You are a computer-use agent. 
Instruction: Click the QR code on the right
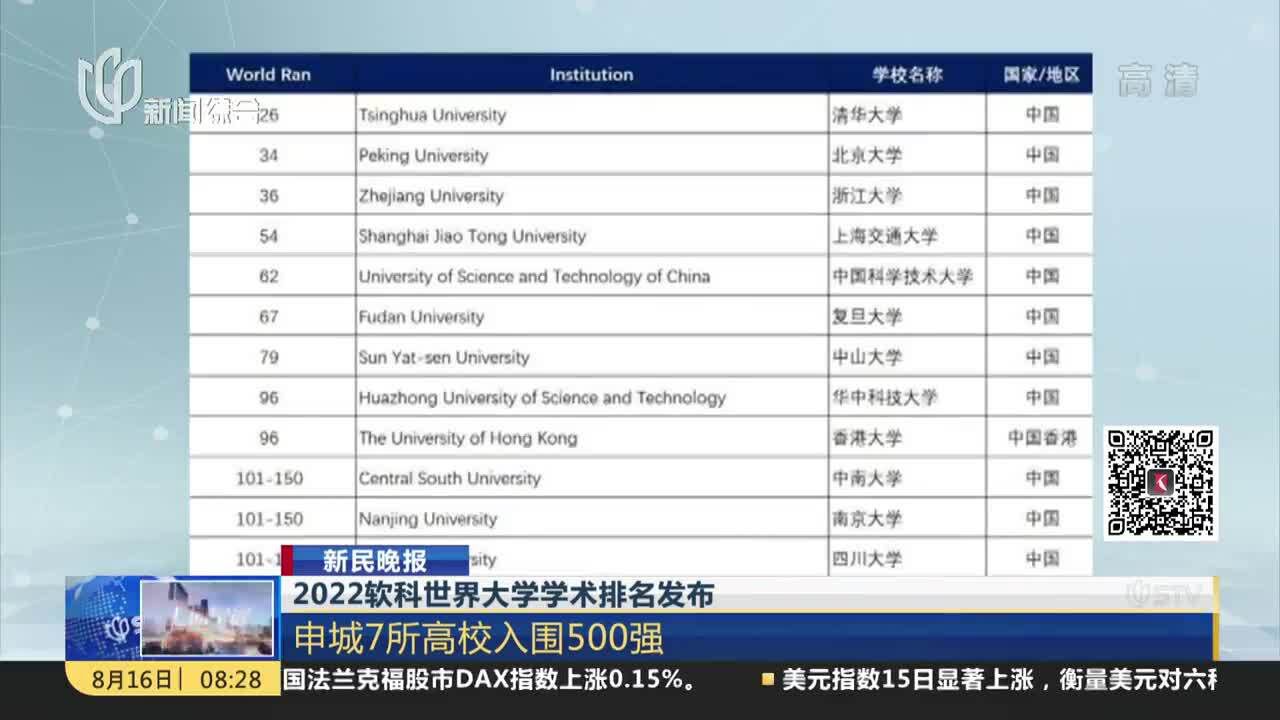[x=1161, y=484]
